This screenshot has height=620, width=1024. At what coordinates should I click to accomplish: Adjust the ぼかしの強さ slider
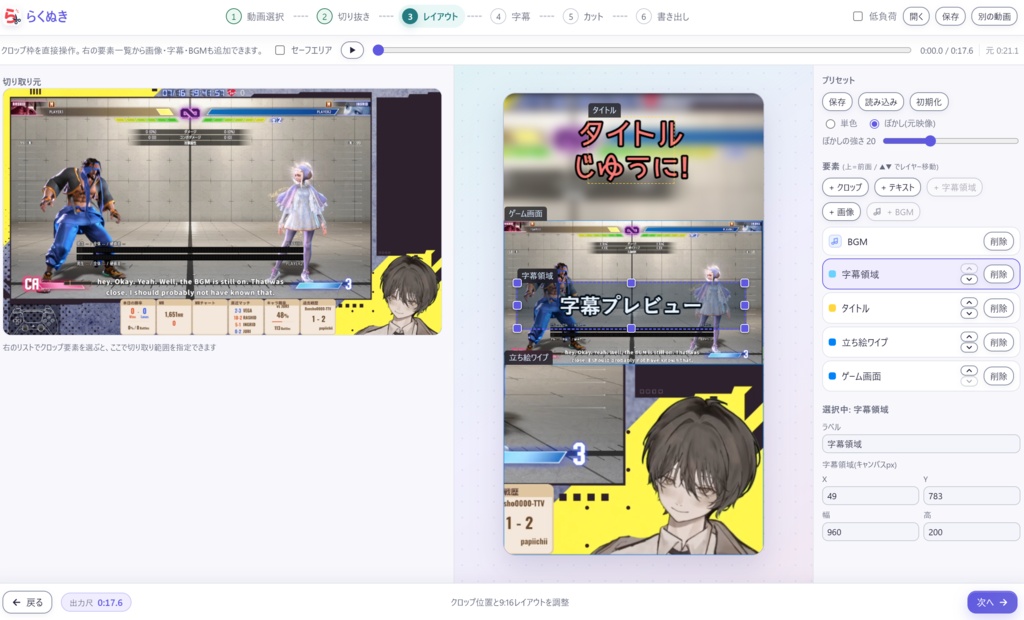(x=950, y=141)
